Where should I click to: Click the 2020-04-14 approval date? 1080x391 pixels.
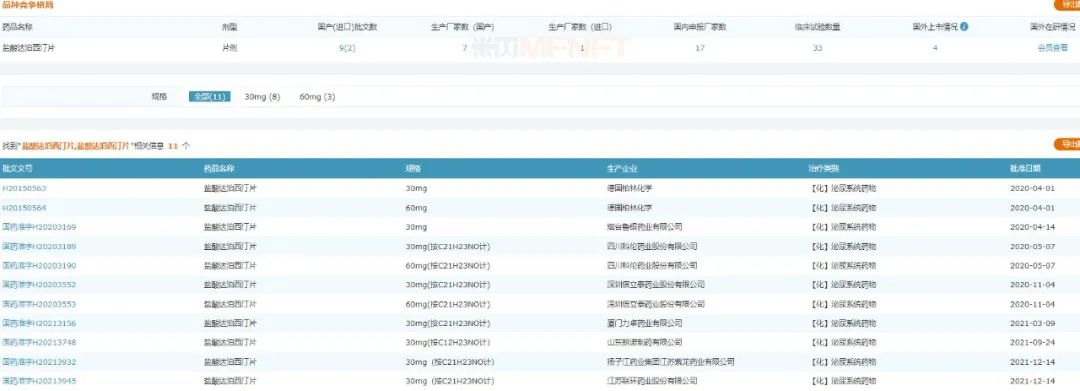(x=1032, y=226)
